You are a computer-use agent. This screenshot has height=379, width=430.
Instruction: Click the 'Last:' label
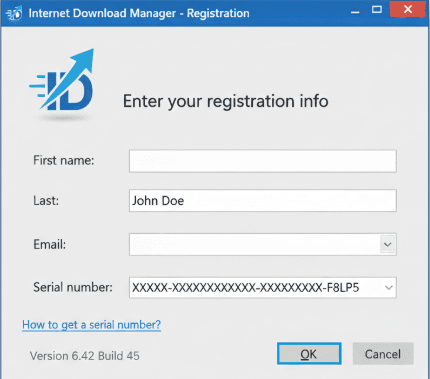coord(46,201)
